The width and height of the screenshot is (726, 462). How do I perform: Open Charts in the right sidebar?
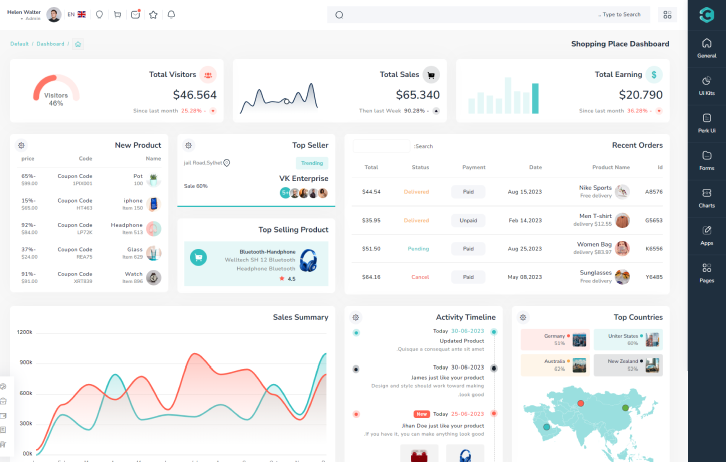point(706,197)
